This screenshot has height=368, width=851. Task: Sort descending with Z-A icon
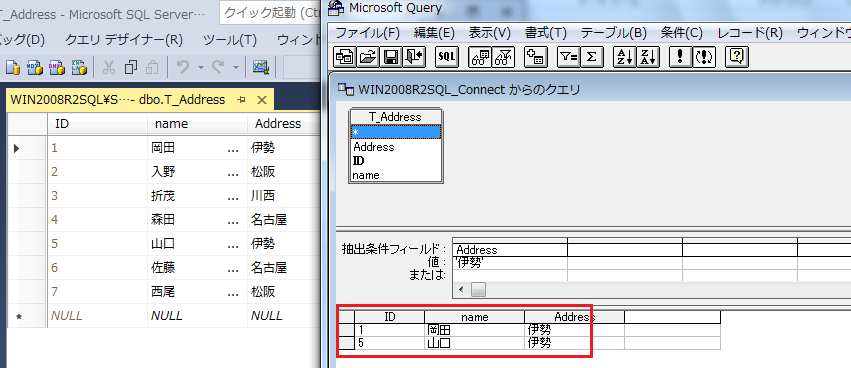coord(648,56)
